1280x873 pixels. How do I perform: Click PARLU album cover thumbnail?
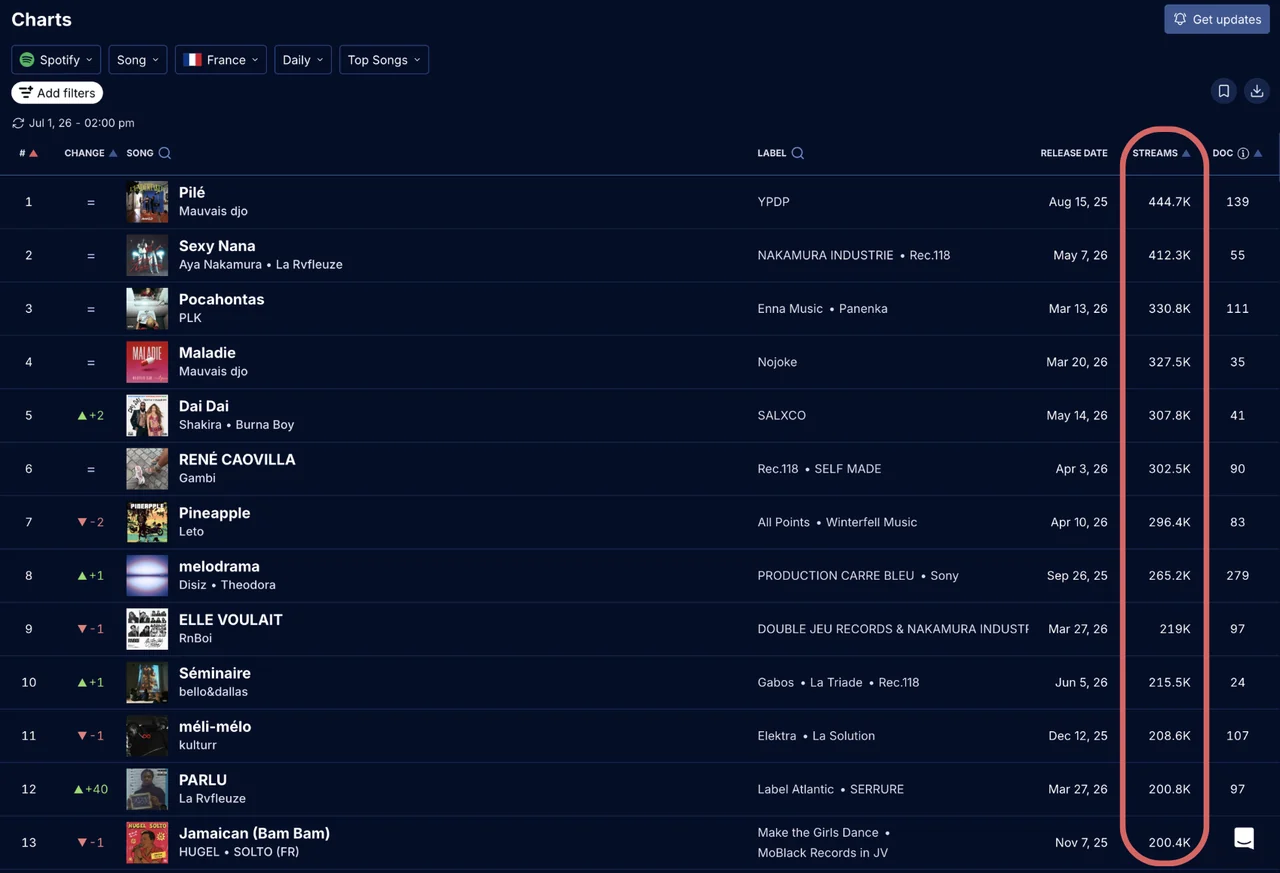[x=147, y=789]
